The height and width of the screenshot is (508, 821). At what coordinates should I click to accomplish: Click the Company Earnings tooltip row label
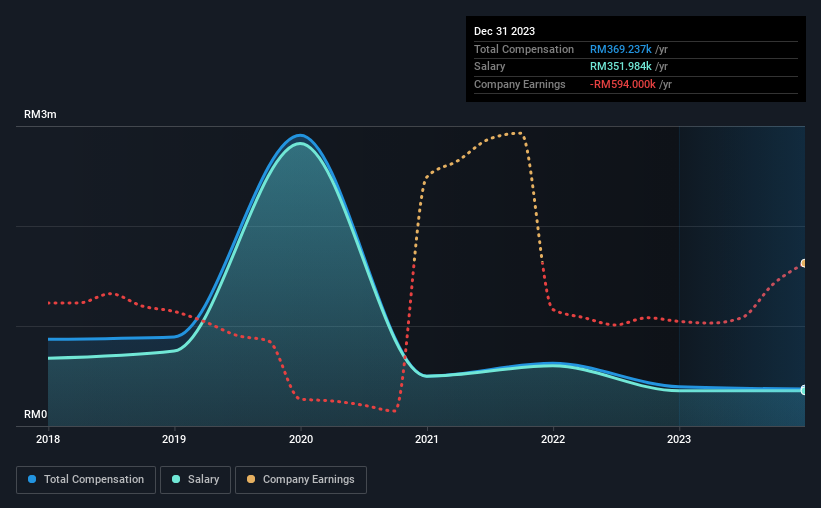coord(519,84)
